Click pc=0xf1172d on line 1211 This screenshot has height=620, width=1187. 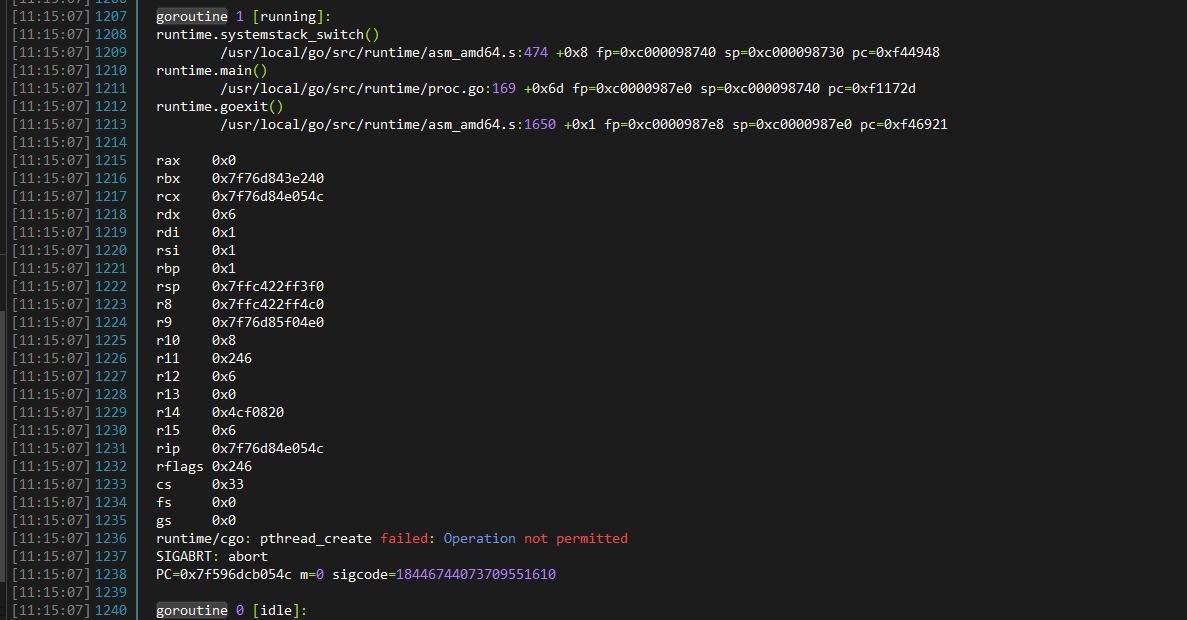872,89
